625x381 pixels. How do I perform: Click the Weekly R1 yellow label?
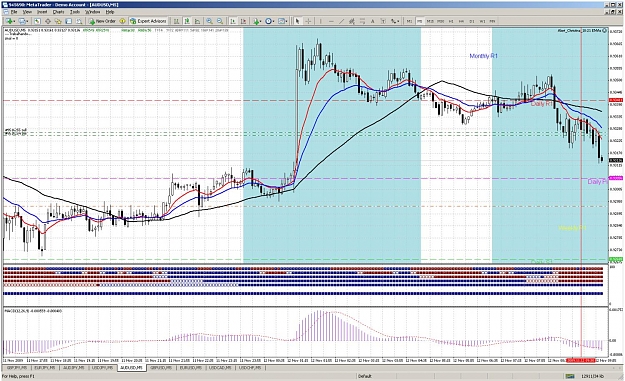572,228
